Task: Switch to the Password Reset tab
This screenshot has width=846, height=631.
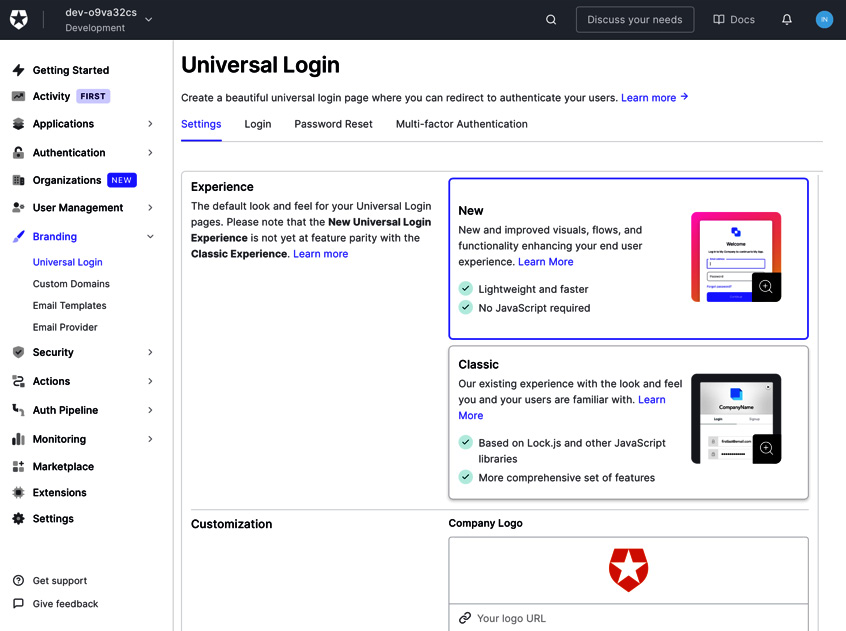Action: click(x=332, y=124)
